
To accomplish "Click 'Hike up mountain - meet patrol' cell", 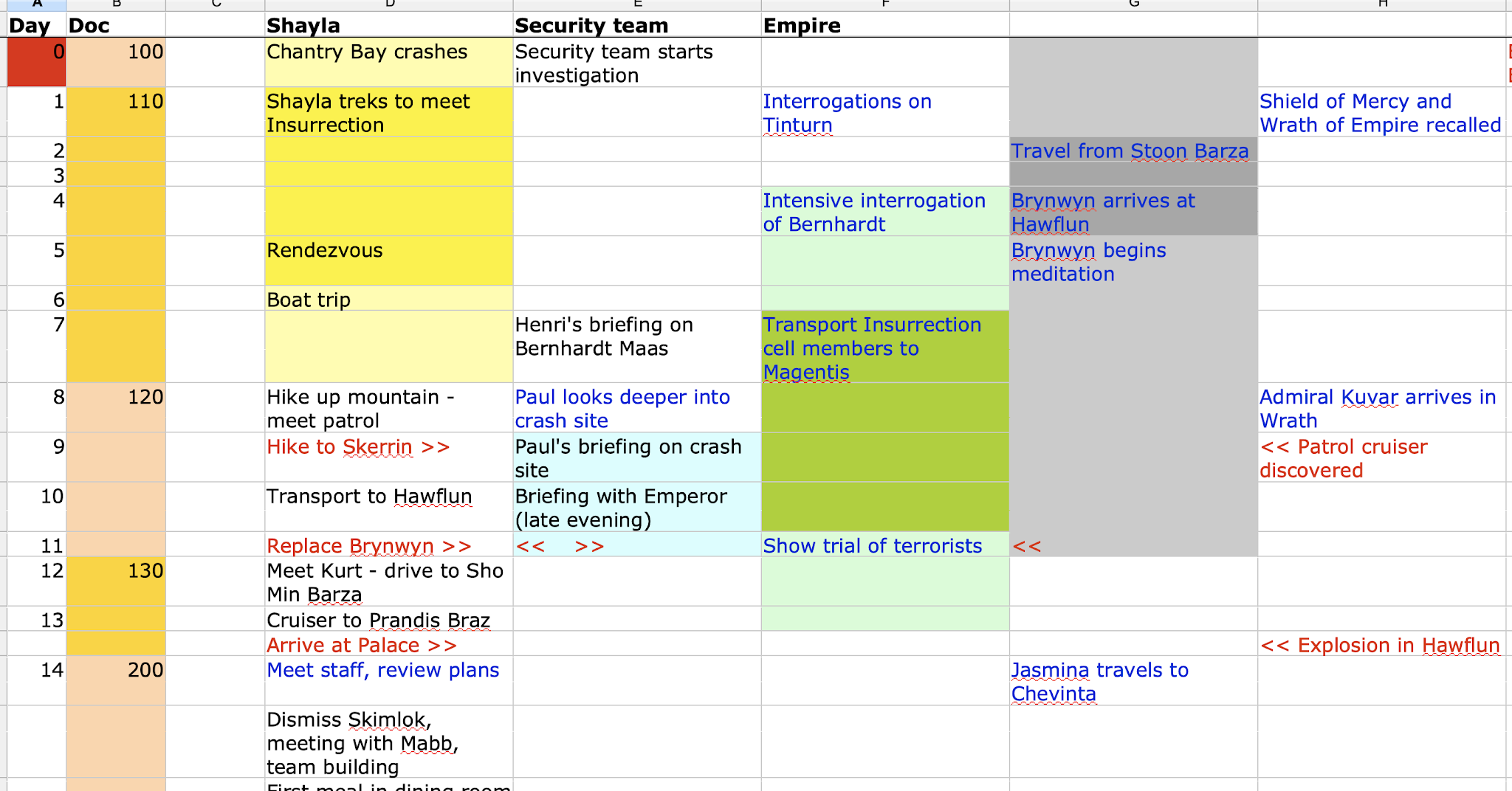I will [389, 407].
